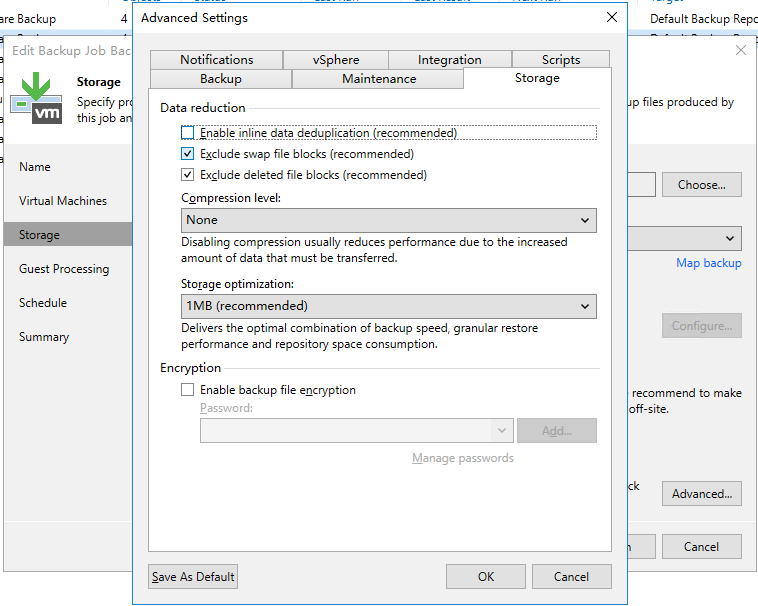This screenshot has width=758, height=606.
Task: Switch to the Notifications tab
Action: point(216,60)
